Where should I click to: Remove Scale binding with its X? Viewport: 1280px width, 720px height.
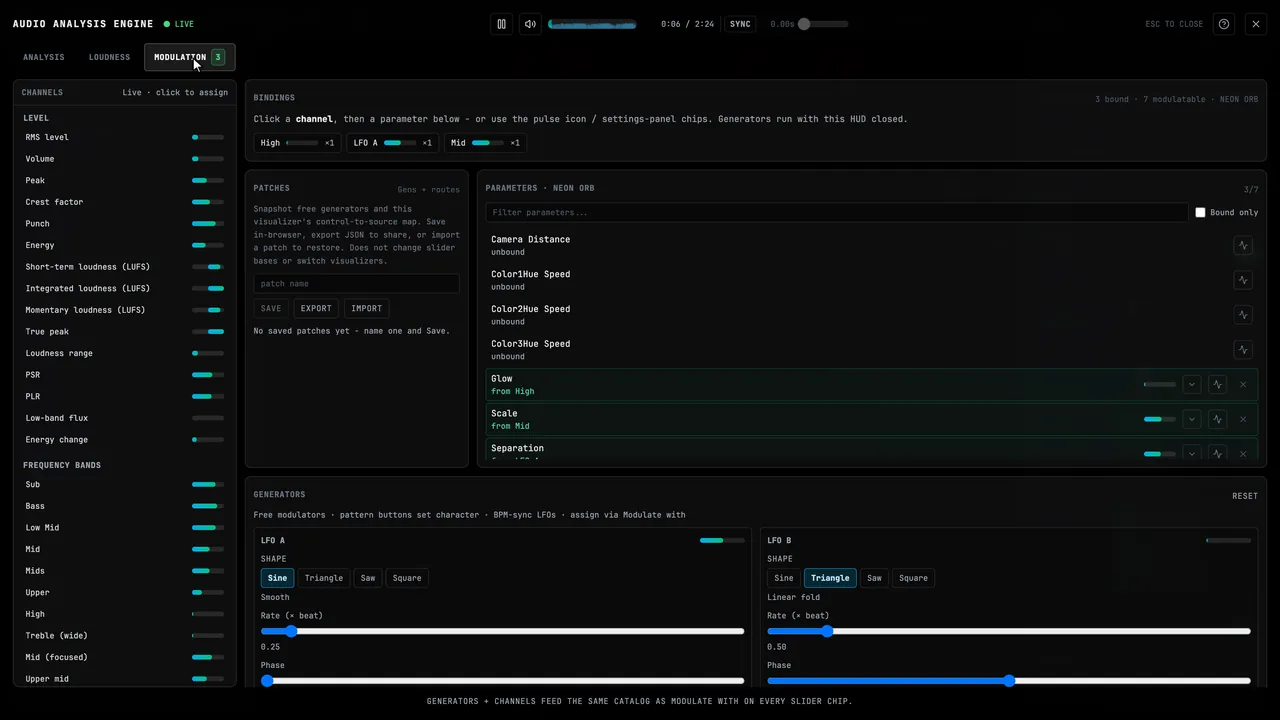(1243, 419)
